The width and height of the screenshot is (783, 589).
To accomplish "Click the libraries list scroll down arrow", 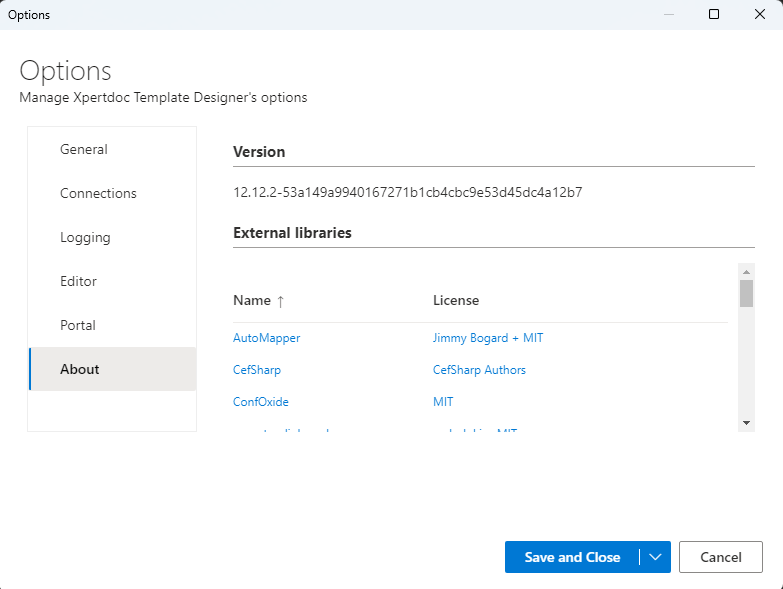I will (x=747, y=423).
